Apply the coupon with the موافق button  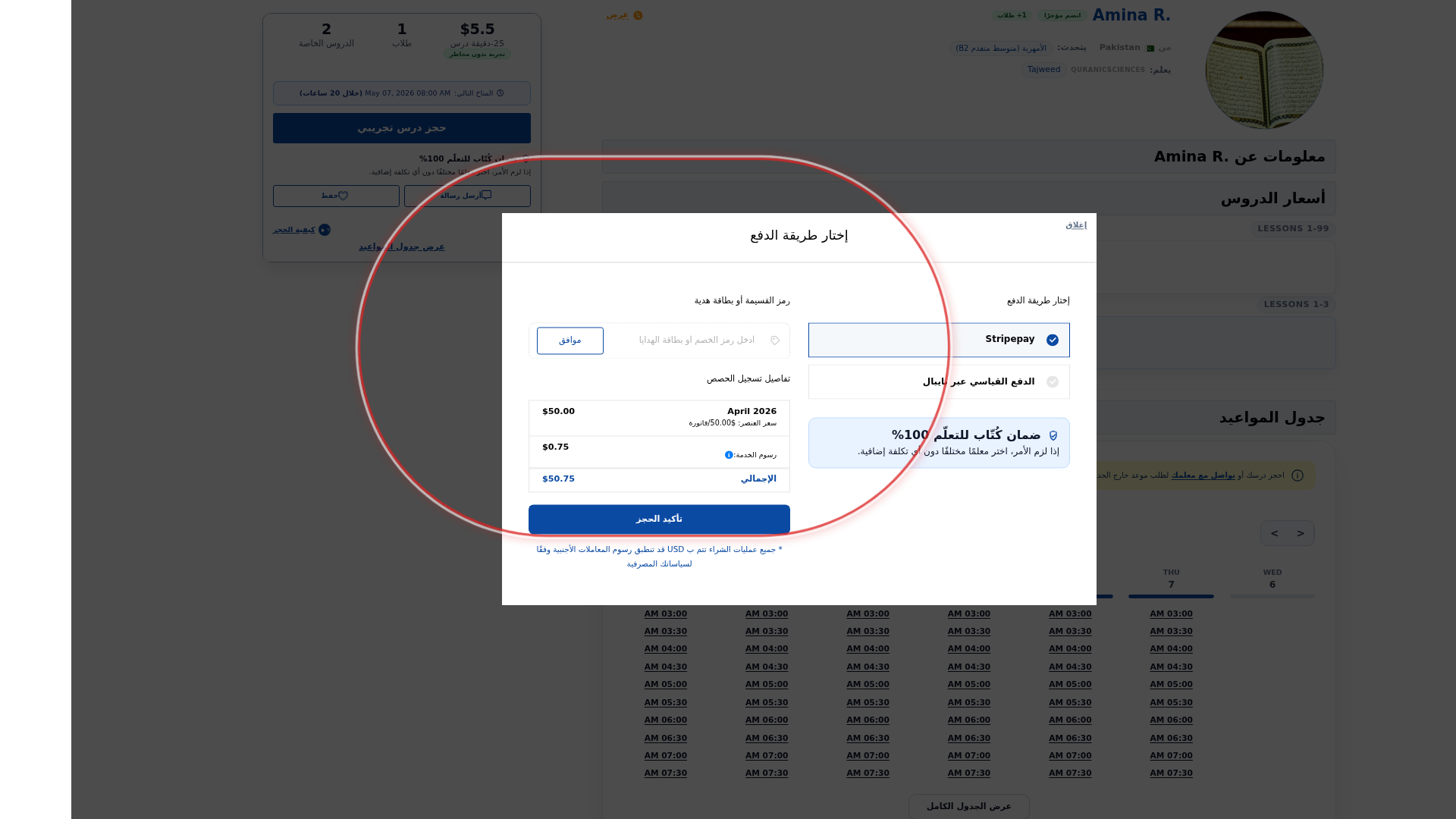[570, 340]
